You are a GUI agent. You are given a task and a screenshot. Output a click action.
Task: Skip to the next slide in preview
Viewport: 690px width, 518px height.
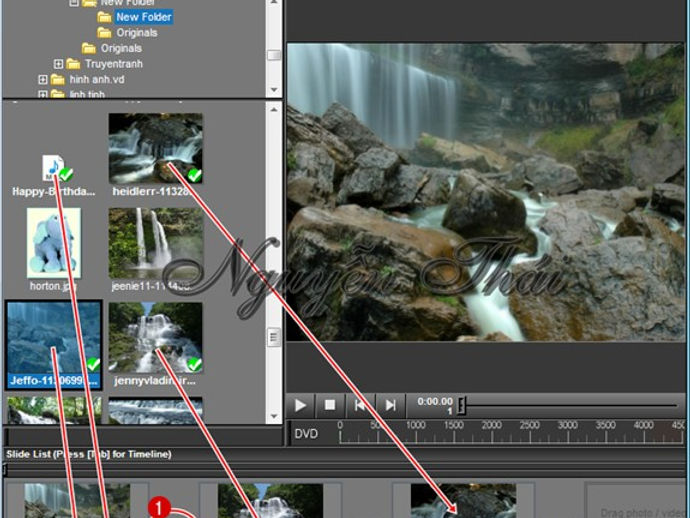(390, 405)
